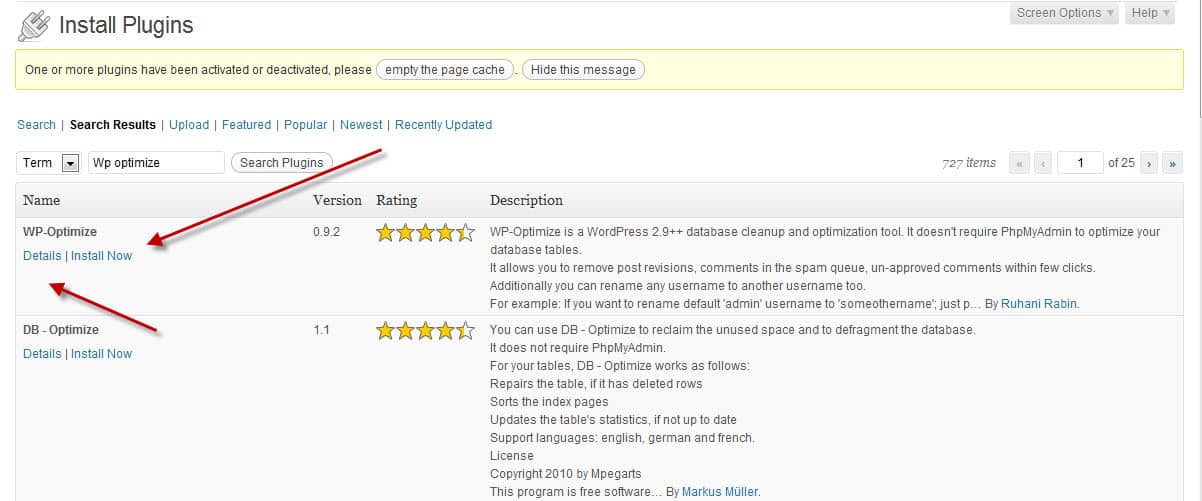Click the DB - Optimize star rating
Image resolution: width=1202 pixels, height=501 pixels.
click(x=425, y=332)
